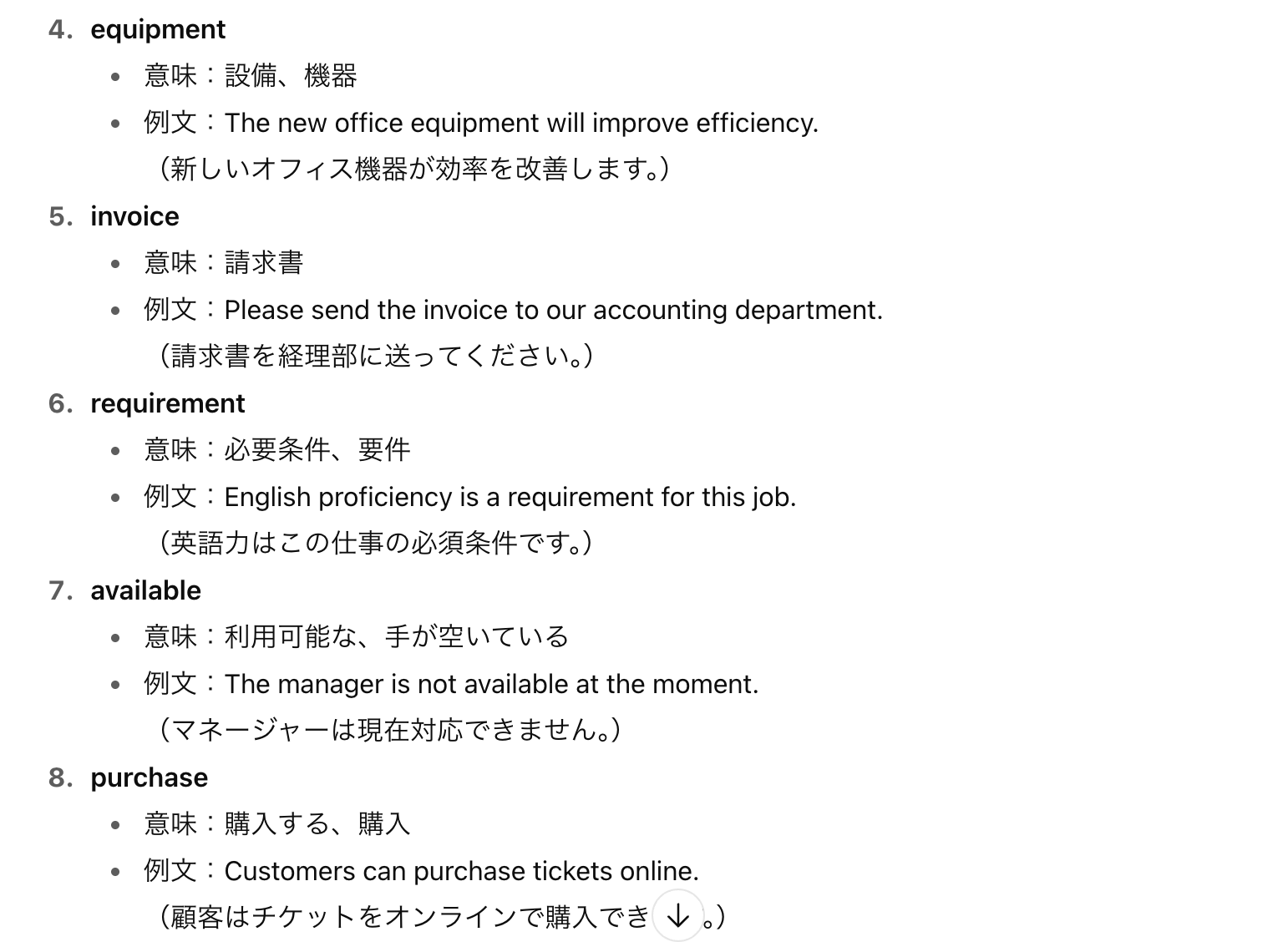
Task: Click the translation マネージャーは現在対応できません
Action: coord(389,731)
